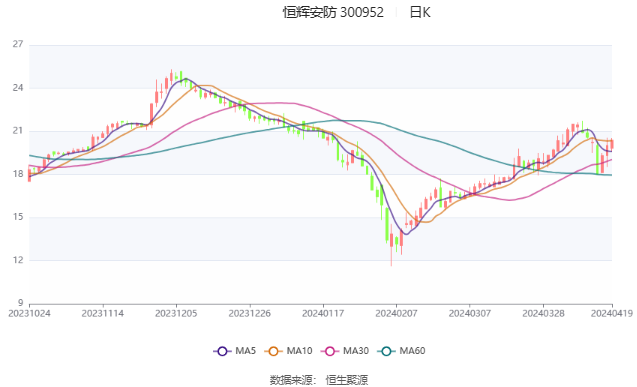Click the 20240307 date axis label
This screenshot has height=387, width=637.
tap(470, 313)
